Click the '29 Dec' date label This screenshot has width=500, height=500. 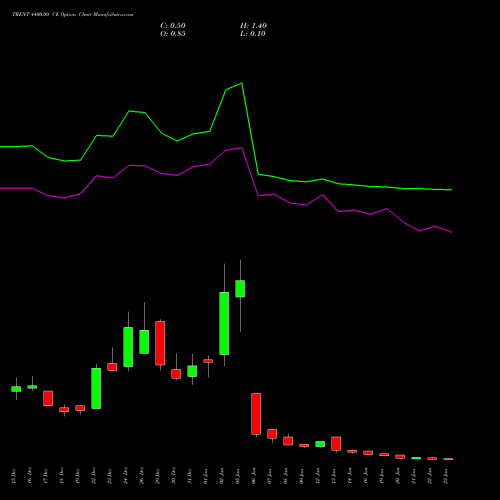157,476
